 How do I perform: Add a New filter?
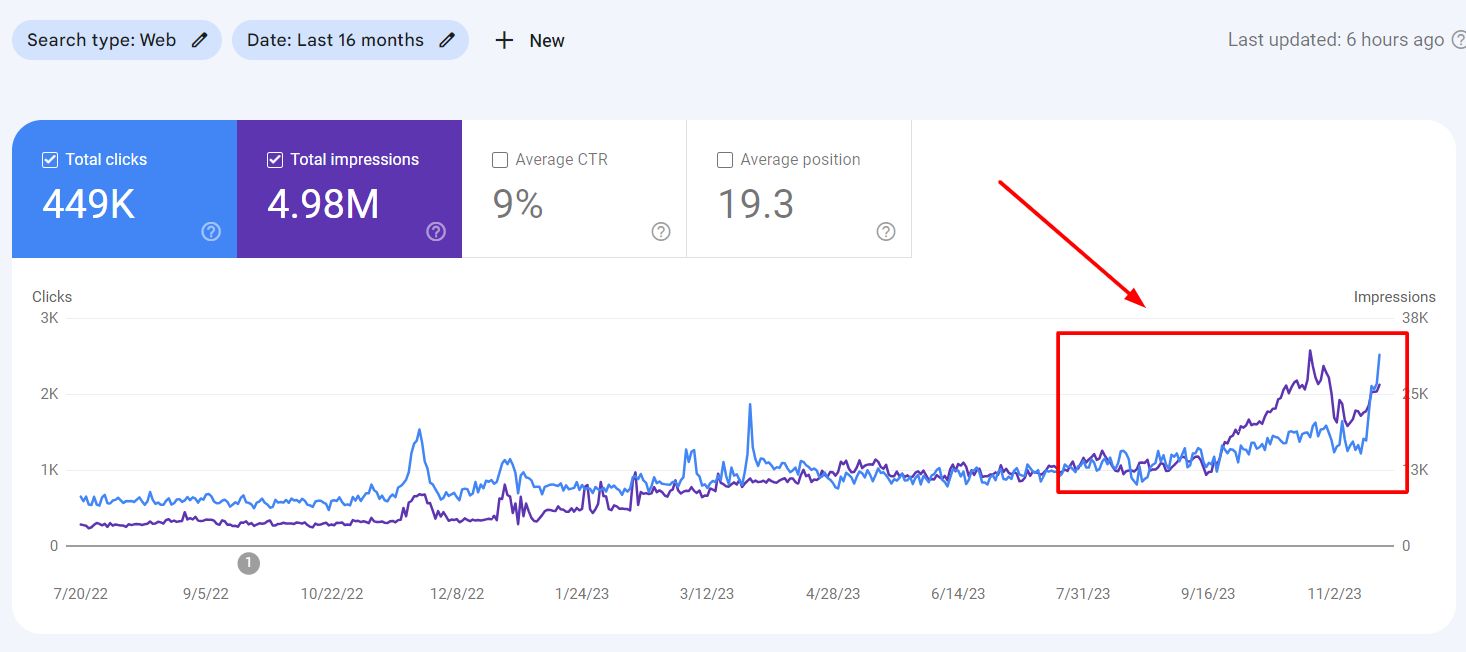[x=530, y=40]
